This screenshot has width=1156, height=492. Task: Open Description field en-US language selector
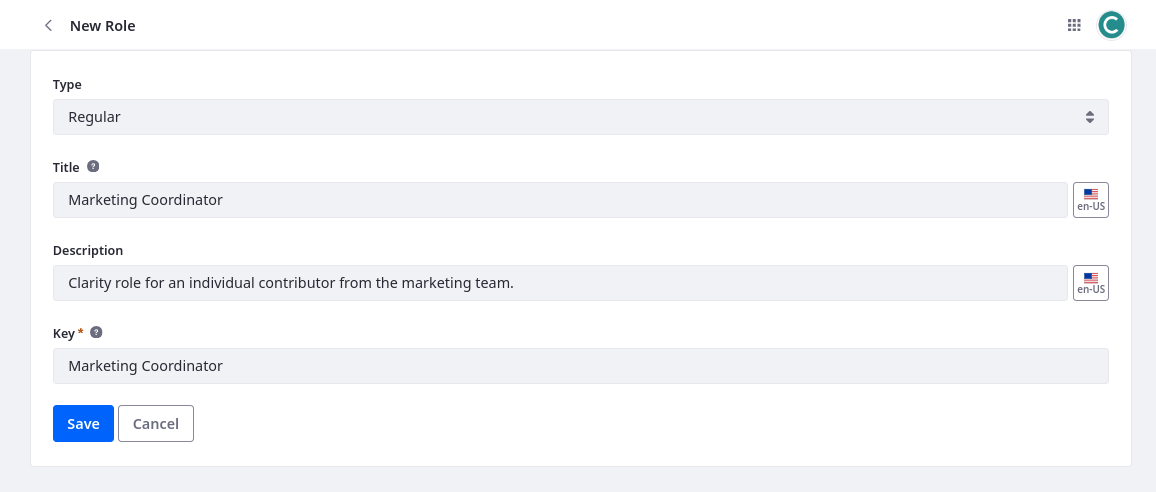[x=1091, y=283]
